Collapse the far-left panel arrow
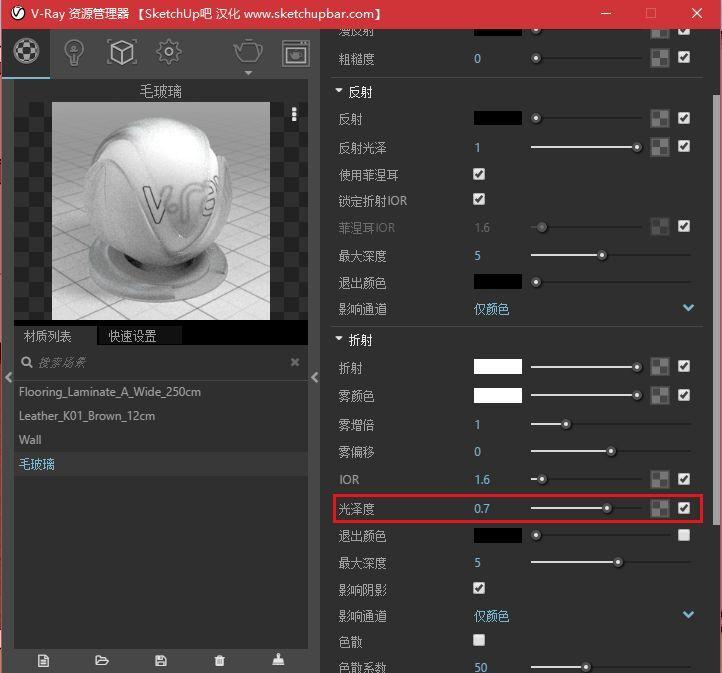Screen dimensions: 722x673 pos(8,377)
